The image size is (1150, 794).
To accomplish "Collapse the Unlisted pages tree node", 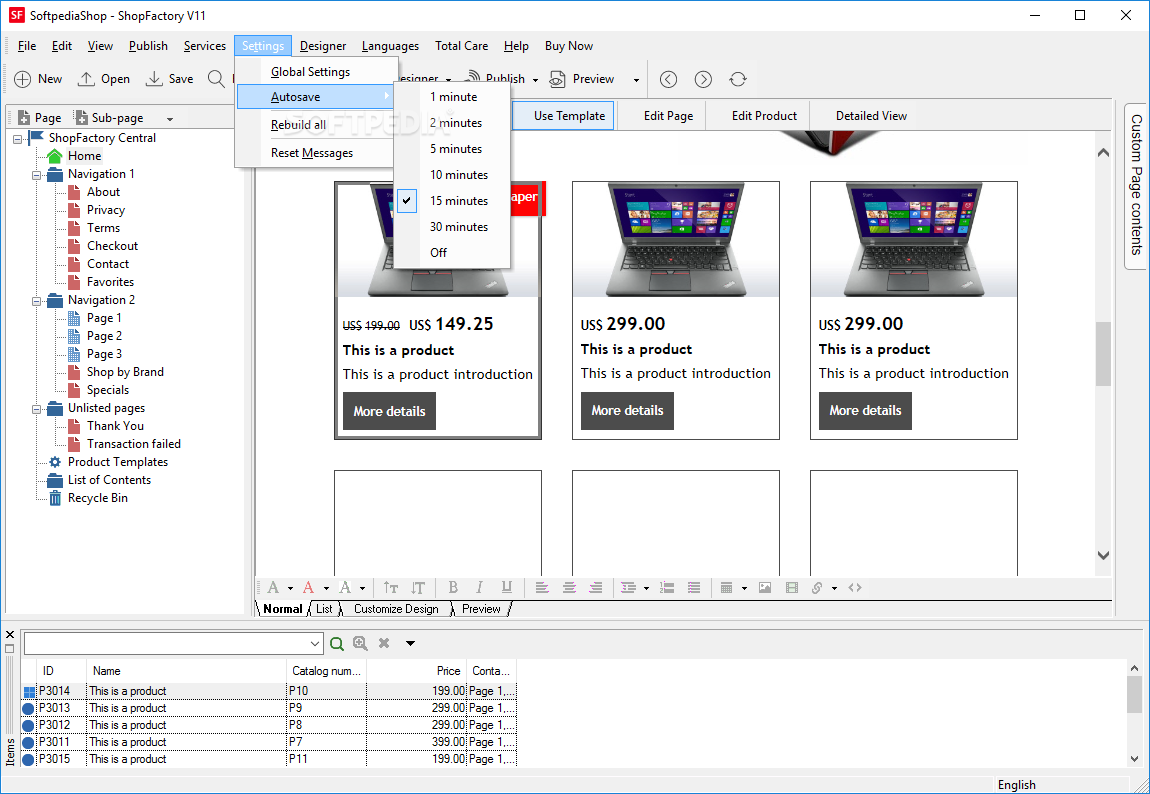I will pyautogui.click(x=36, y=409).
